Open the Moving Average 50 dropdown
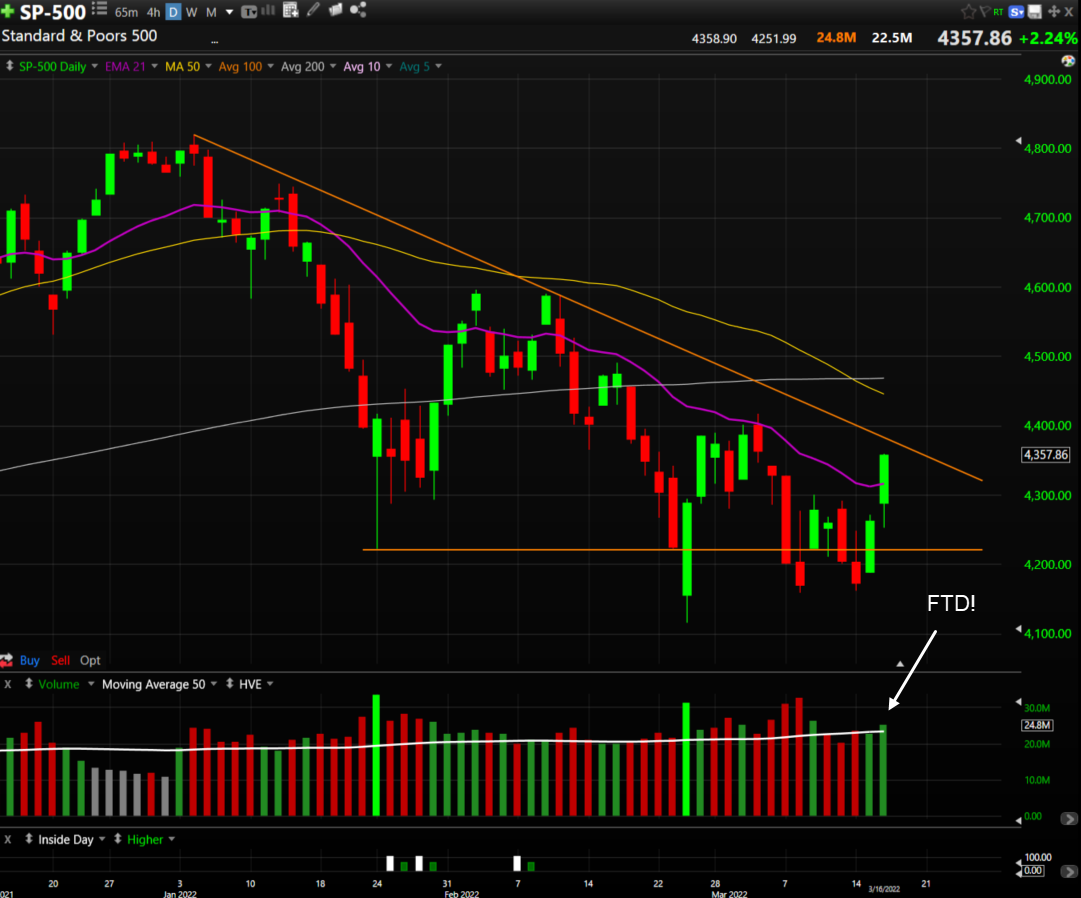Screen dimensions: 1081x898 point(214,684)
